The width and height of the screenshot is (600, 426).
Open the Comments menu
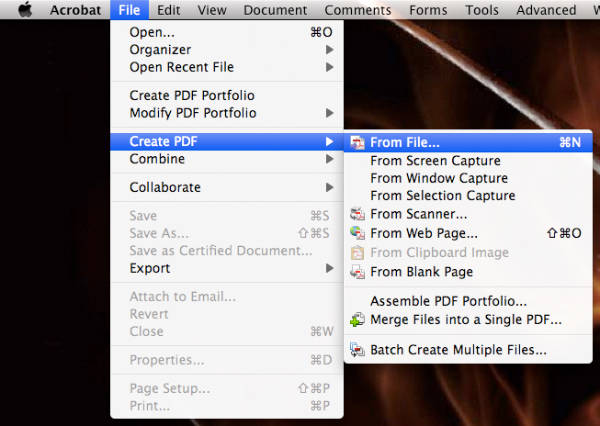click(x=358, y=10)
